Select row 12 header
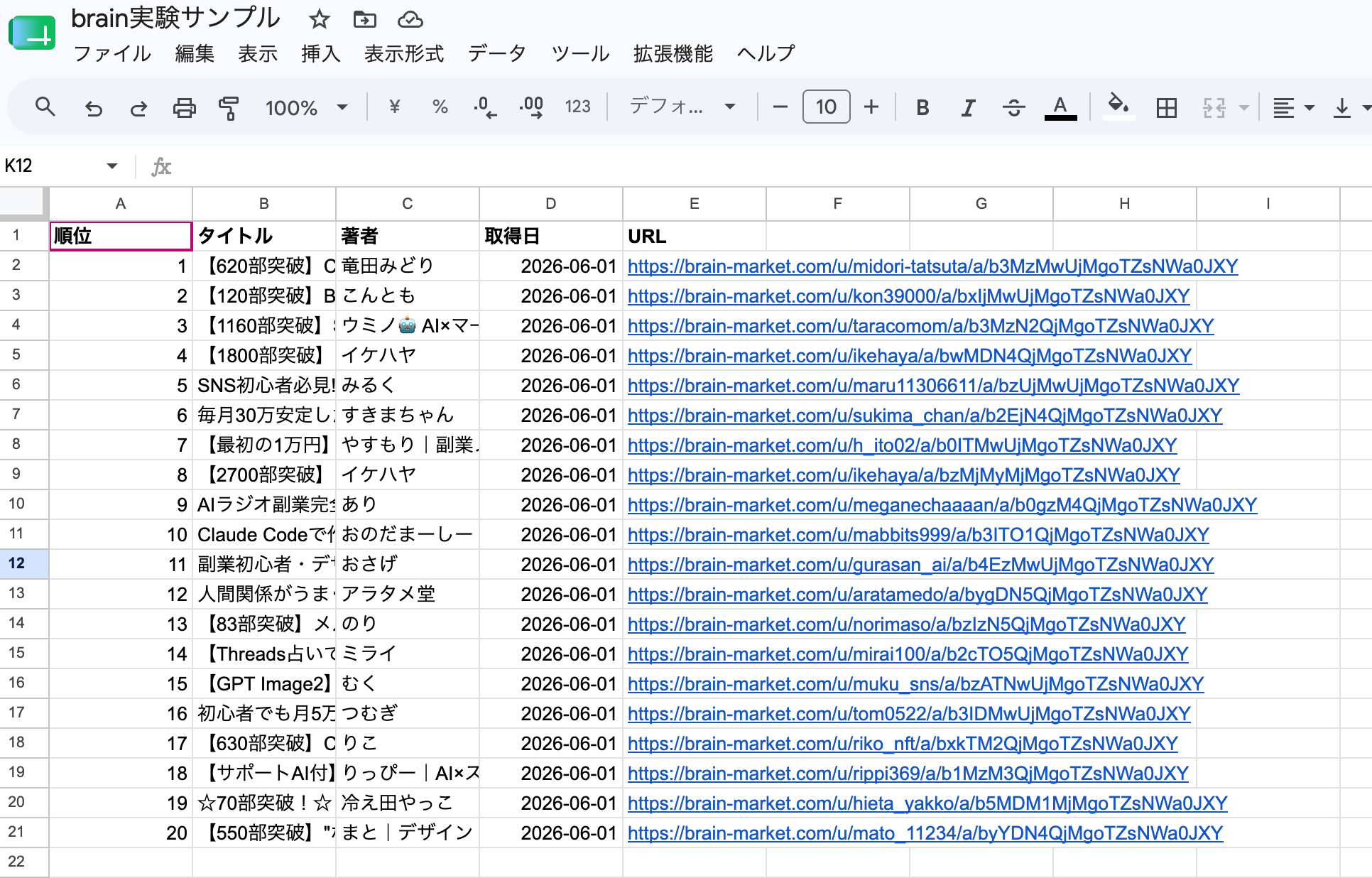Viewport: 1372px width, 878px height. [24, 564]
